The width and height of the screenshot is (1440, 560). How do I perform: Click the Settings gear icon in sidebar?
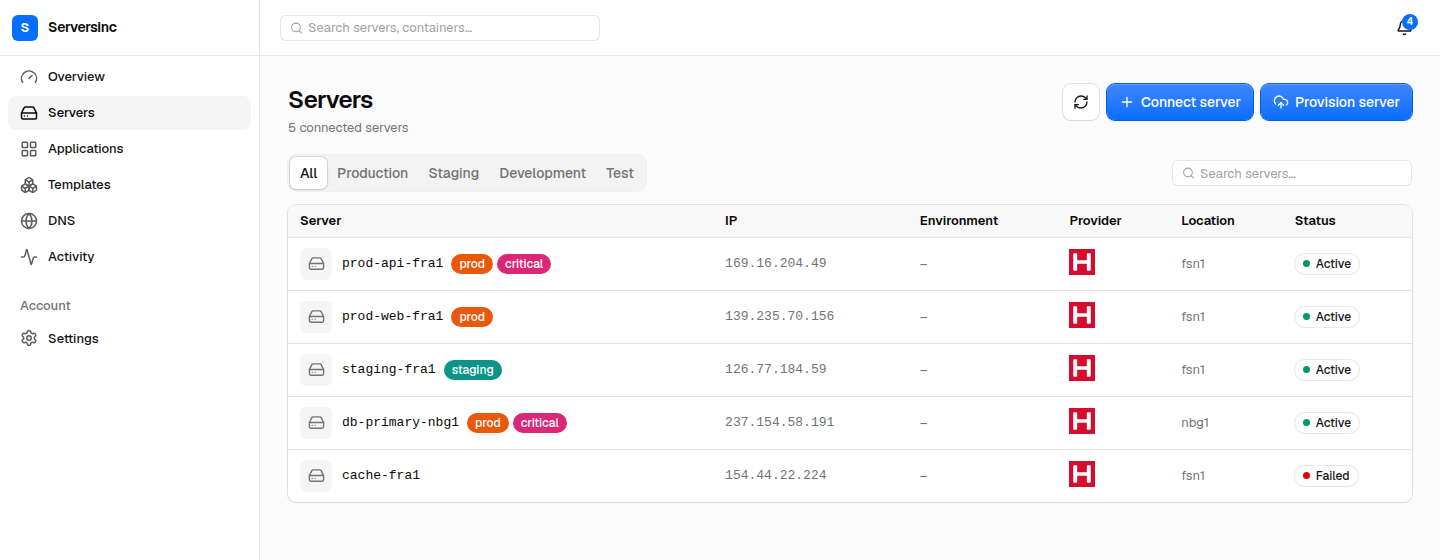click(x=29, y=339)
